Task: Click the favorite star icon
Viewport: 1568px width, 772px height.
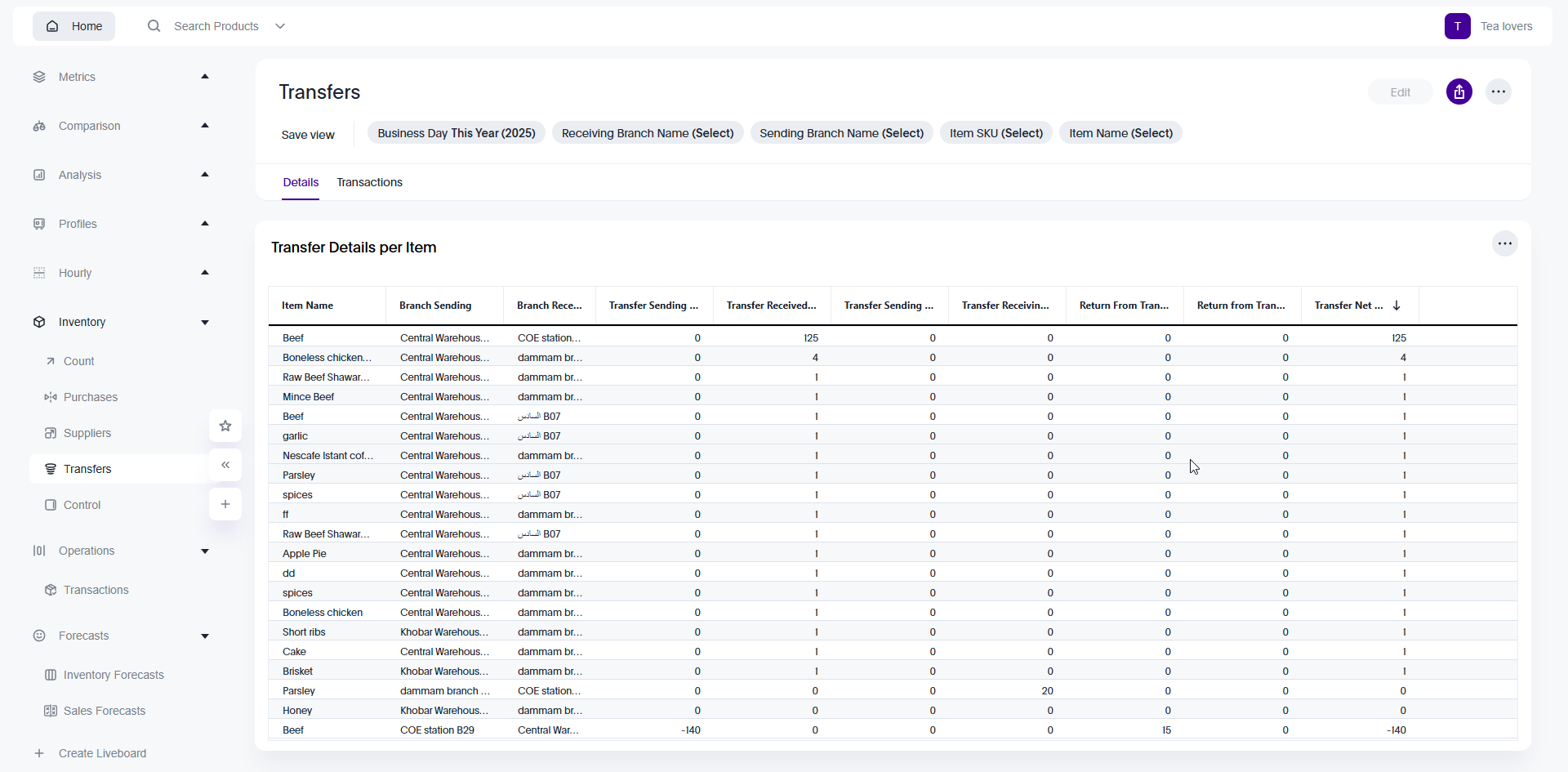Action: 225,426
